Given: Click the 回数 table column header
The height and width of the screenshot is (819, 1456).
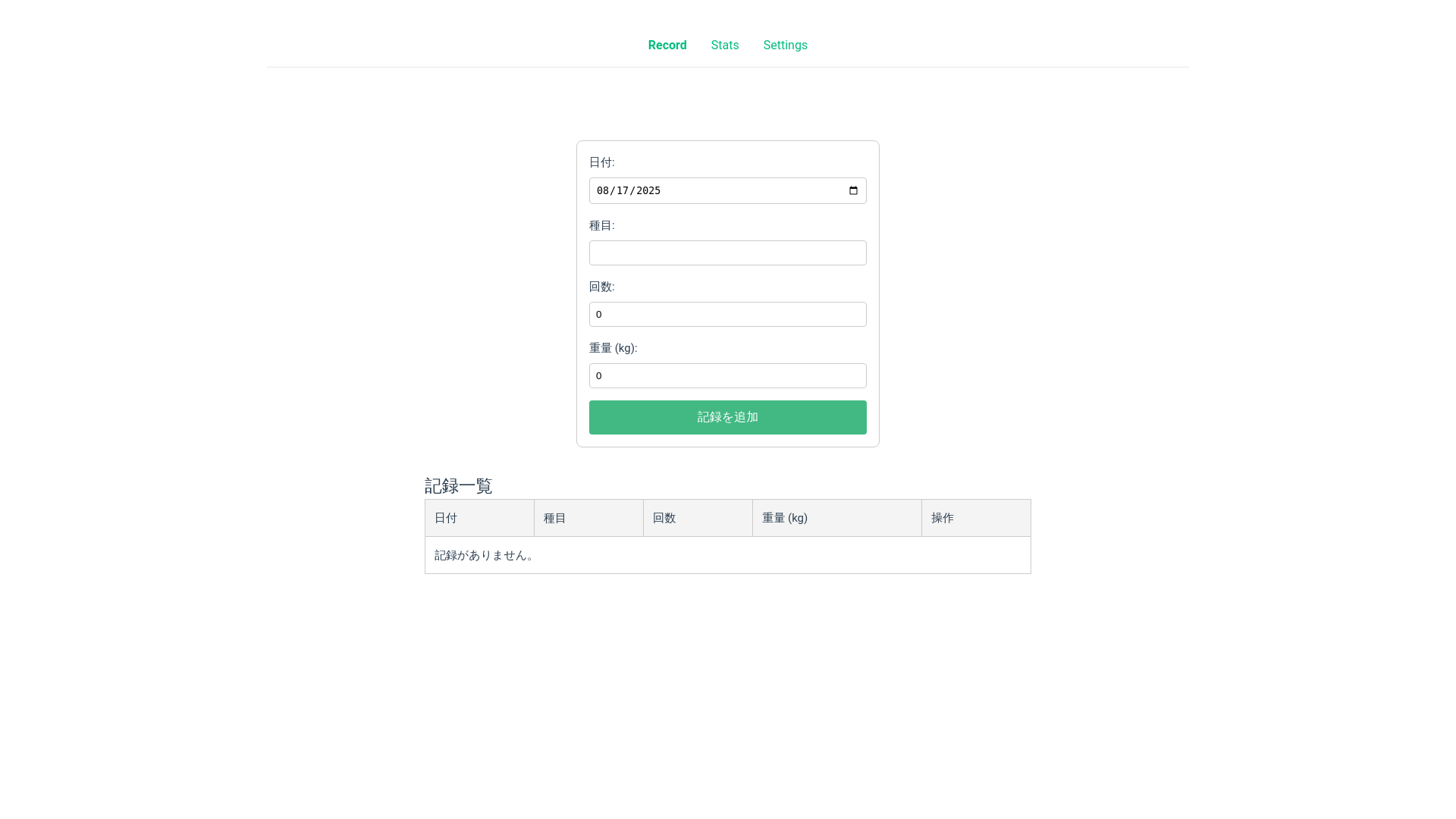Looking at the screenshot, I should point(698,518).
